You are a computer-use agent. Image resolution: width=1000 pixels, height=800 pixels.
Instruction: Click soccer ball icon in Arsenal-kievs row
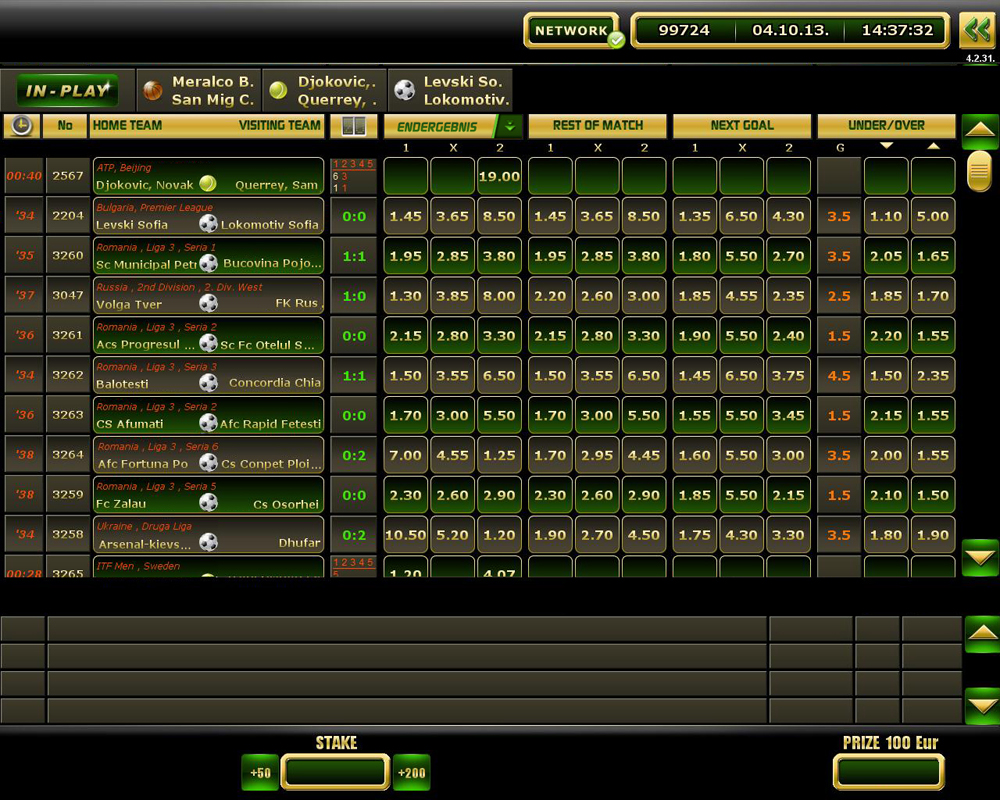(208, 542)
